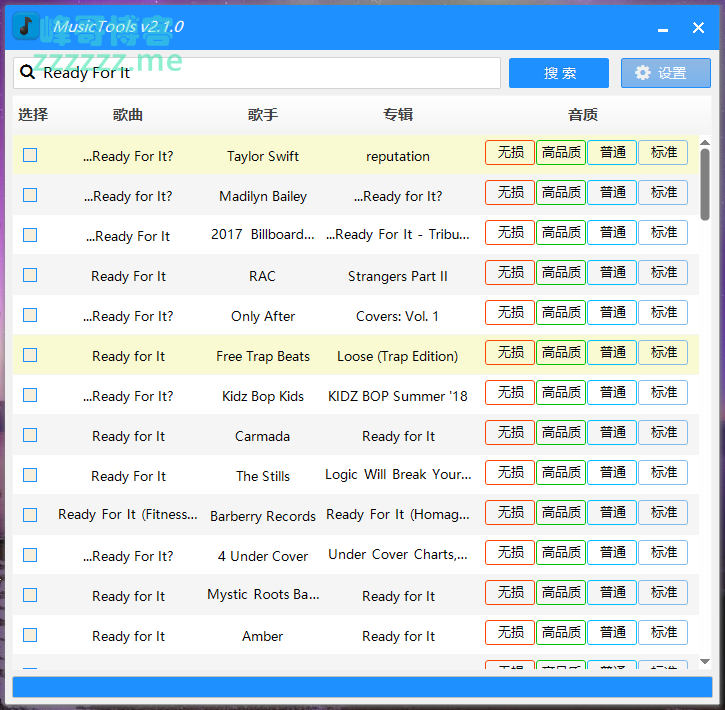
Task: Tick the checkbox for Taylor Swift song
Action: [30, 155]
